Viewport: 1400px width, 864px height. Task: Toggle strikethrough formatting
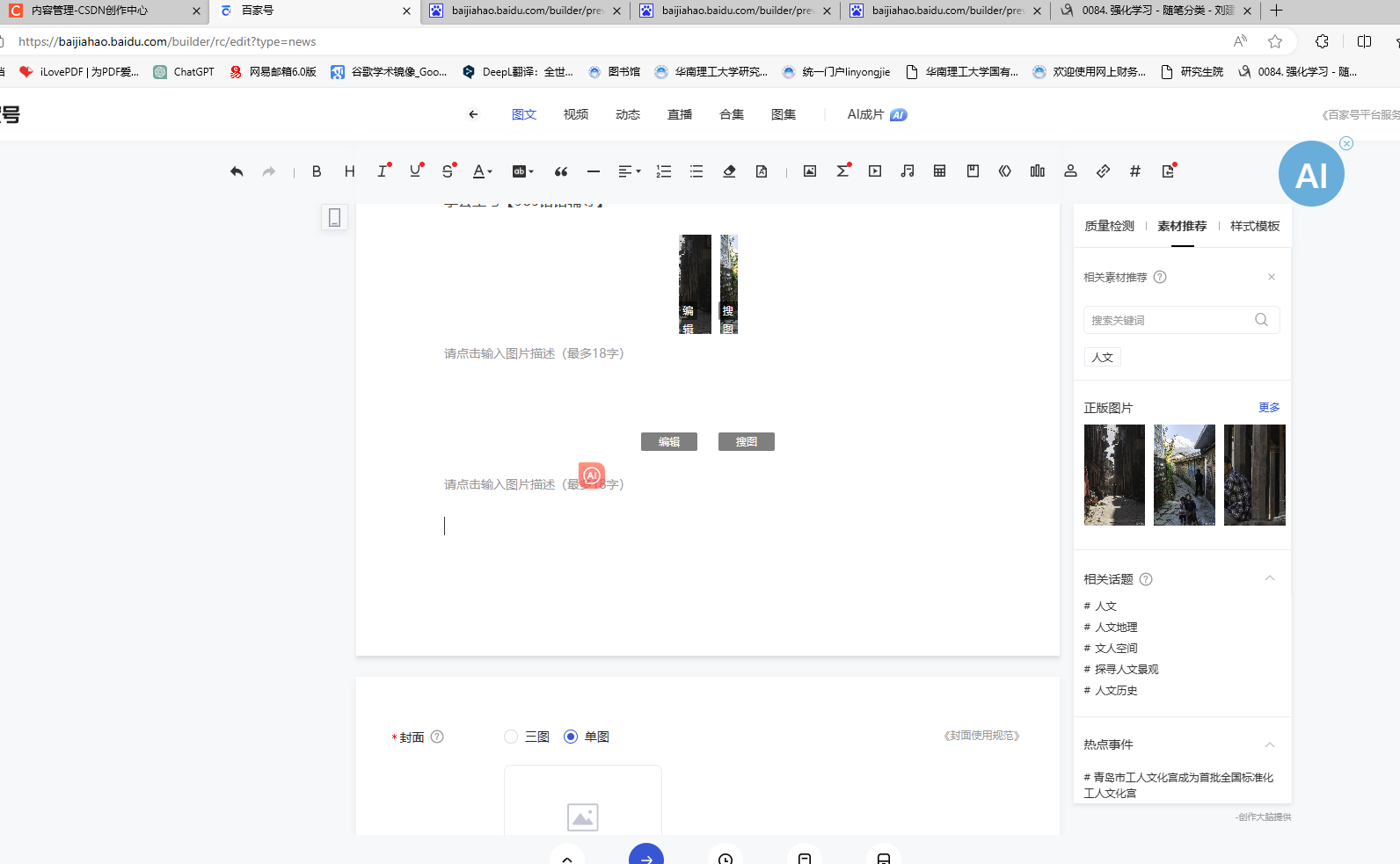coord(448,171)
